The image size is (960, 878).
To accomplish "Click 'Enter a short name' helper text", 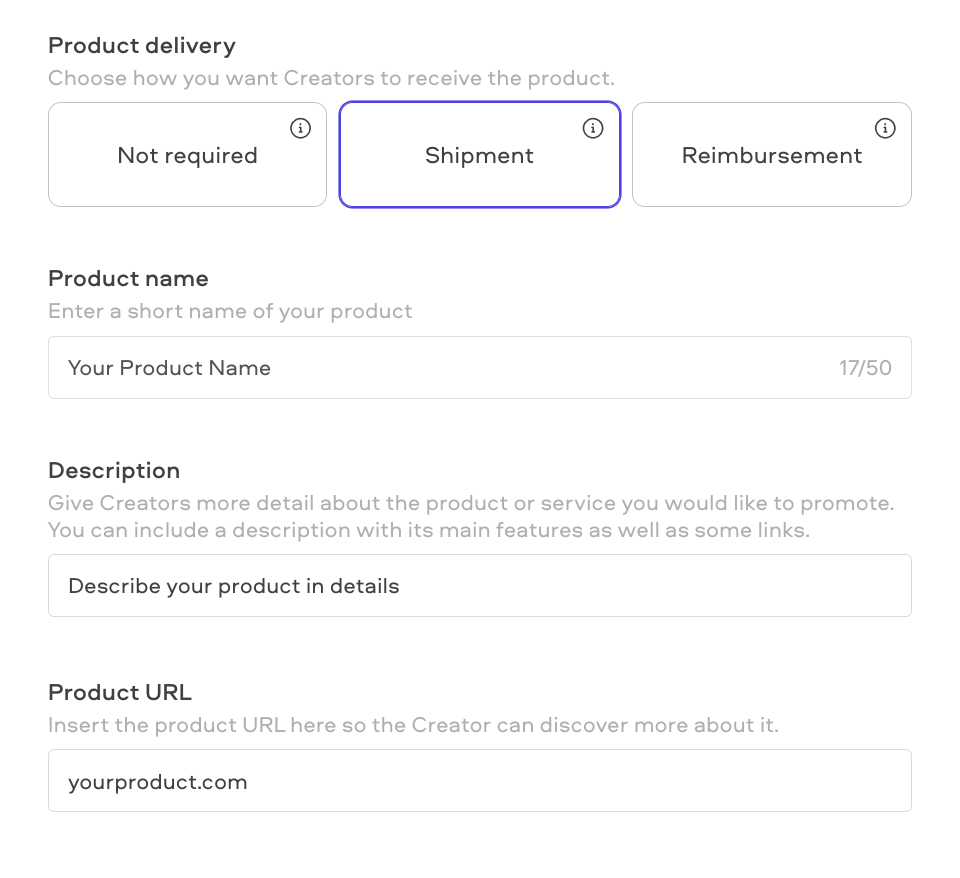I will click(x=230, y=312).
